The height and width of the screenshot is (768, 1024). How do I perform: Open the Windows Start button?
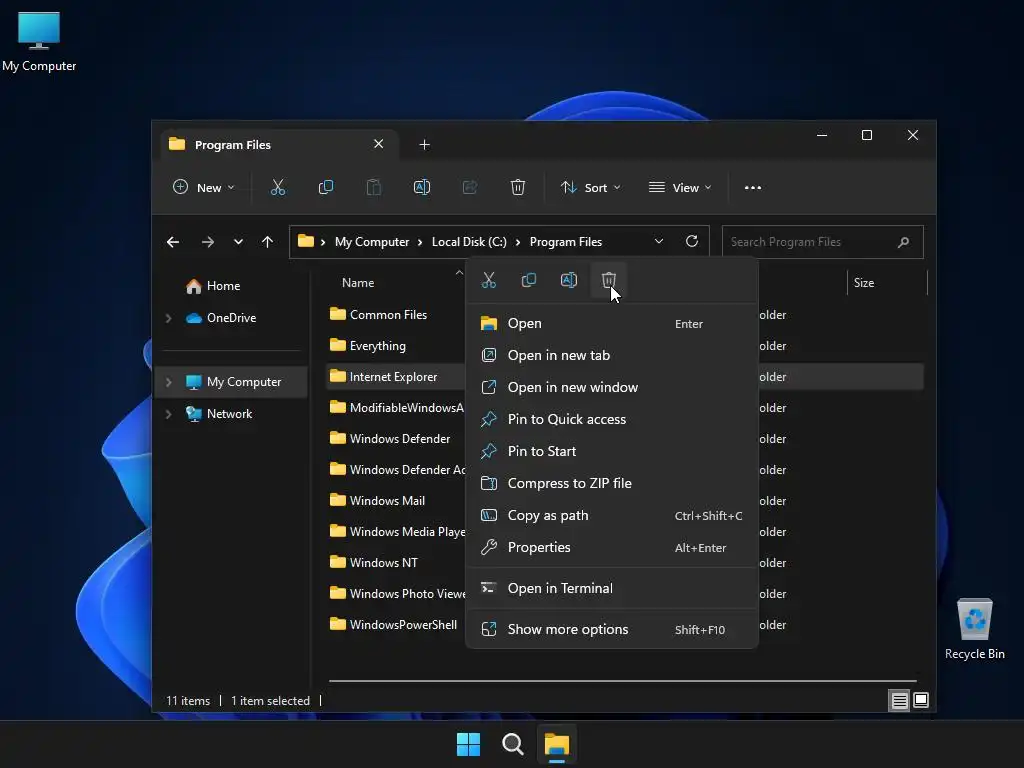468,744
